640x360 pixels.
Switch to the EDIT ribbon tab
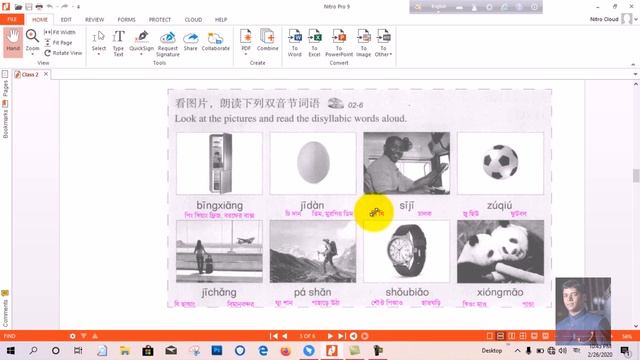click(x=66, y=20)
